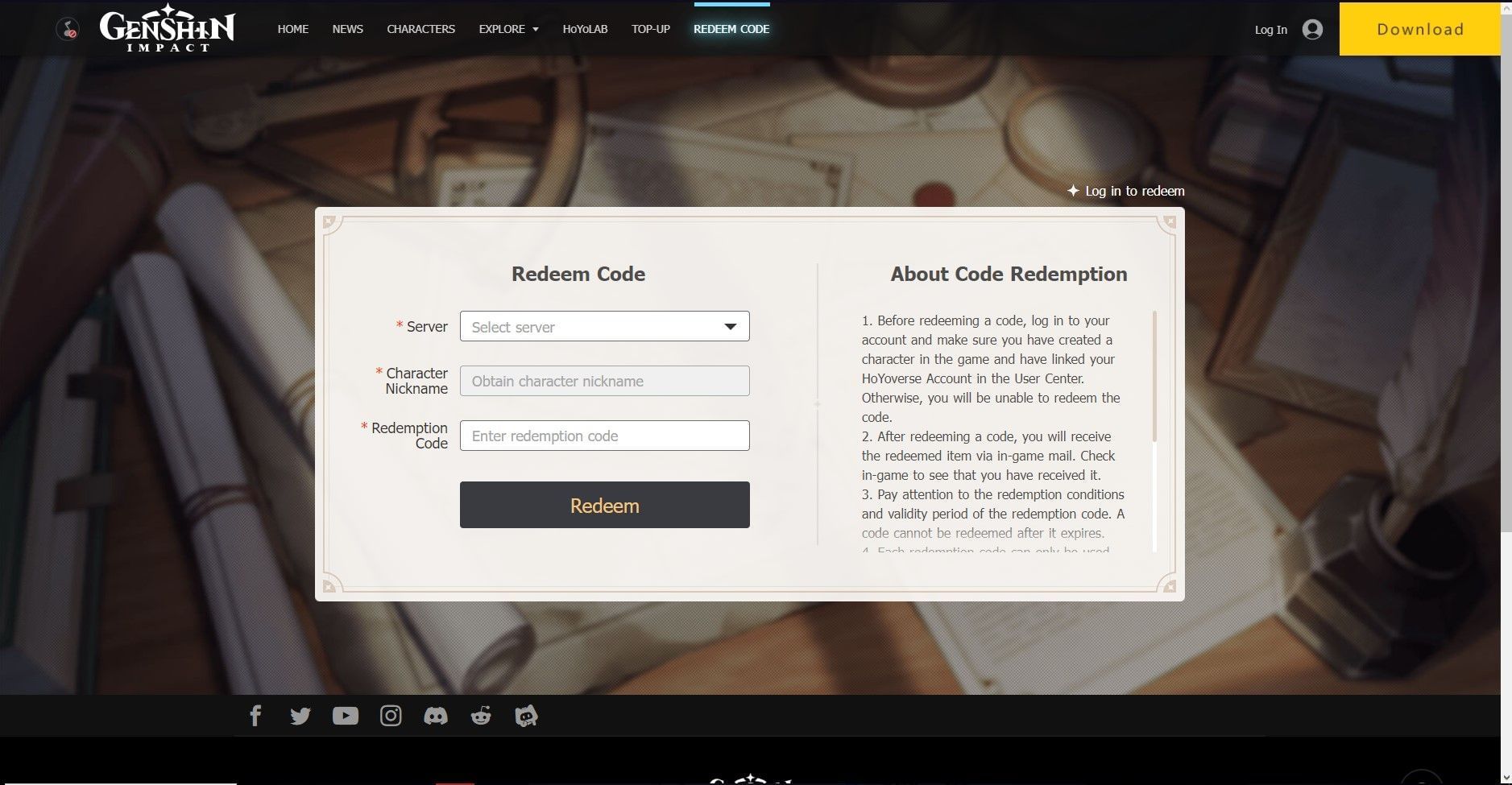Toggle the background music mute icon

[x=68, y=31]
